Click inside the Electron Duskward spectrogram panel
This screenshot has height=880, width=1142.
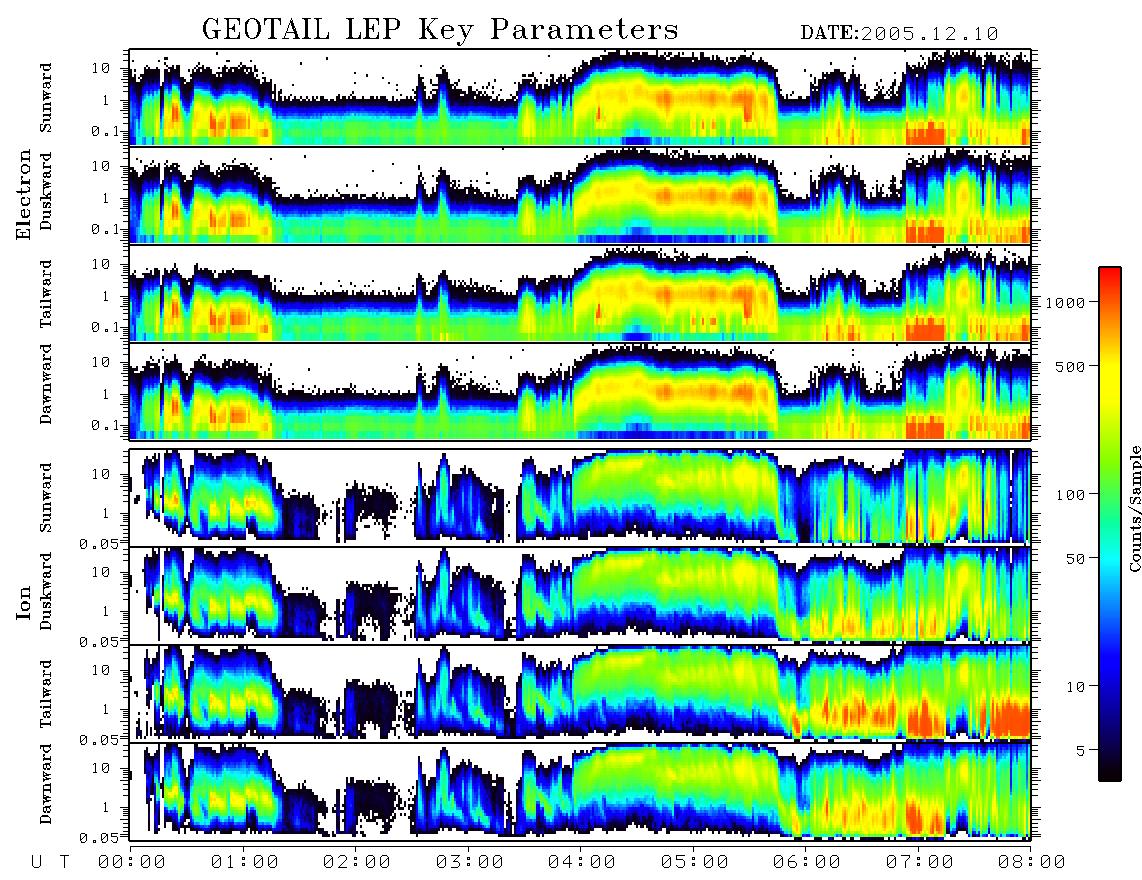pyautogui.click(x=580, y=195)
